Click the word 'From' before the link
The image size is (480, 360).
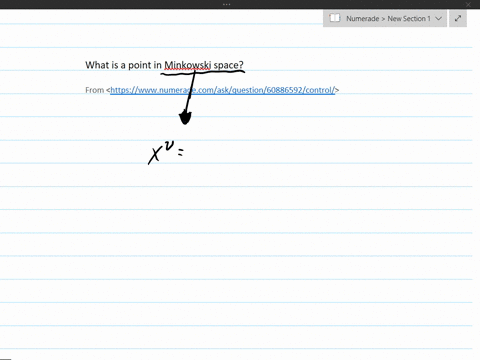[95, 90]
